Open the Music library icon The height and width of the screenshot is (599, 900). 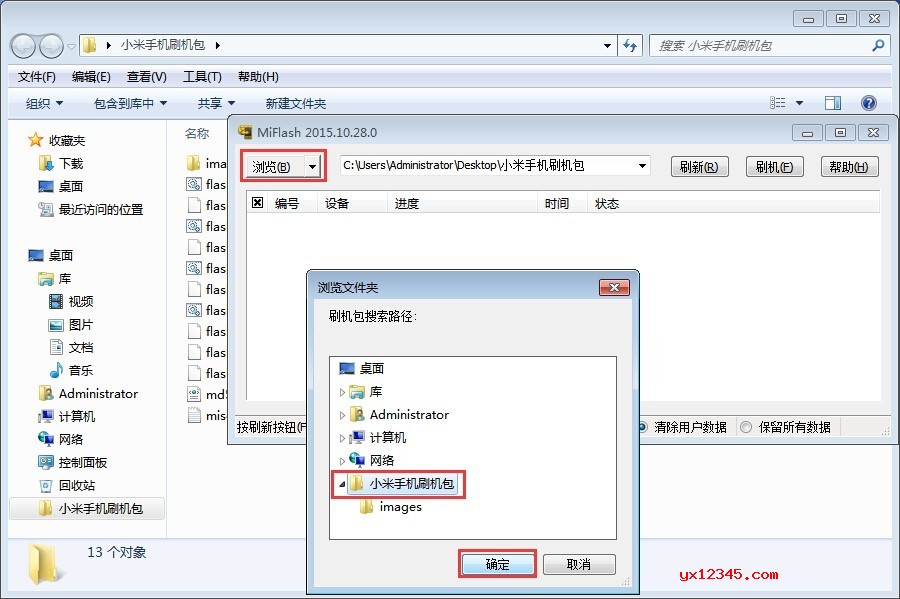click(x=56, y=370)
